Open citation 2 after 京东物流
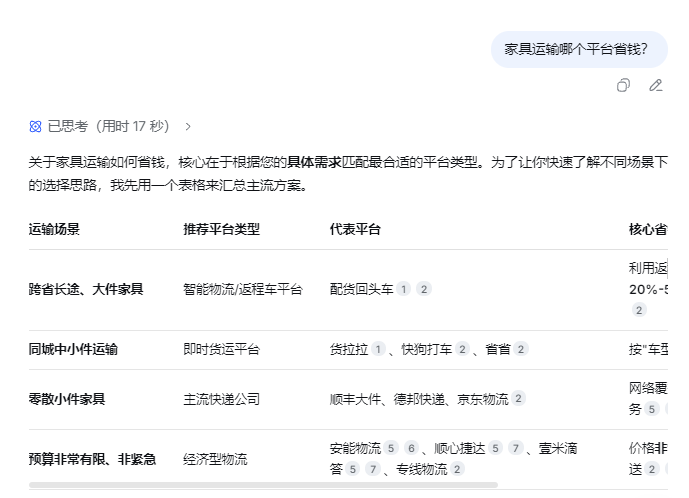Viewport: 689px width, 498px height. 518,398
